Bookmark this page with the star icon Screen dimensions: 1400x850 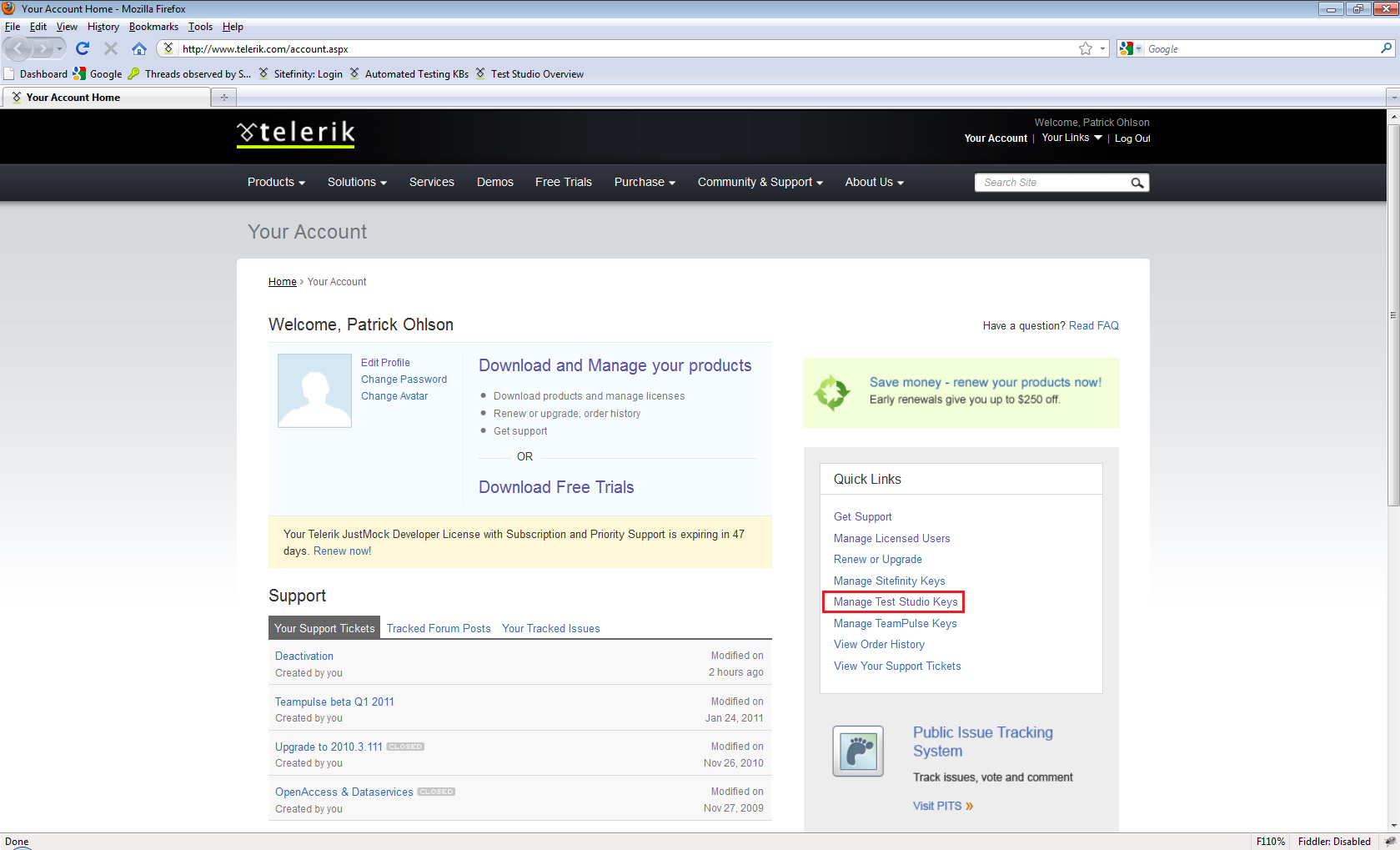(1086, 49)
